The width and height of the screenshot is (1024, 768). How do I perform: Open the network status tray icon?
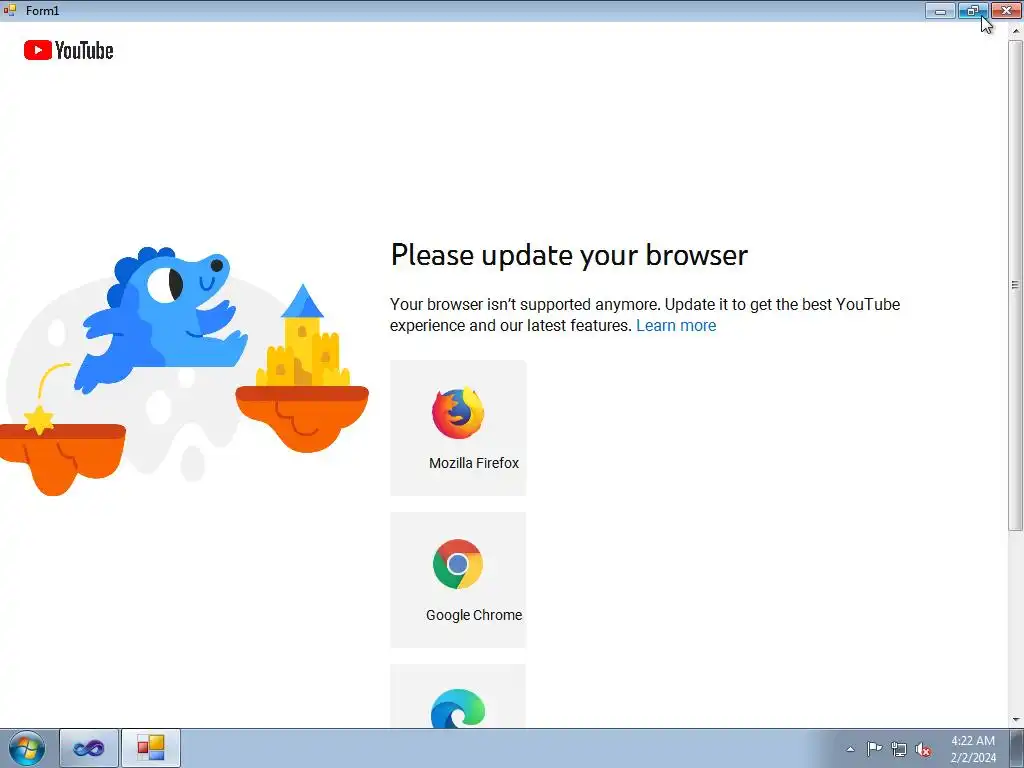(899, 750)
